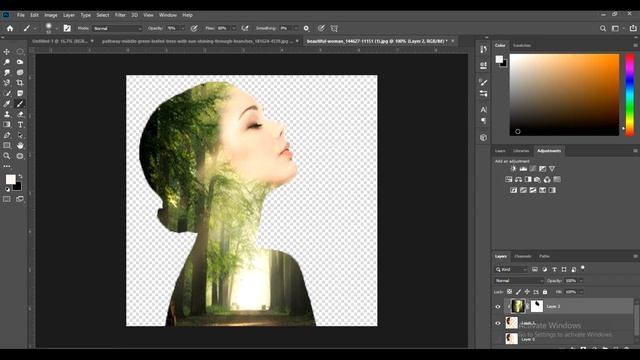
Task: Select the Layer 2 layer mask thumbnail
Action: pyautogui.click(x=537, y=307)
